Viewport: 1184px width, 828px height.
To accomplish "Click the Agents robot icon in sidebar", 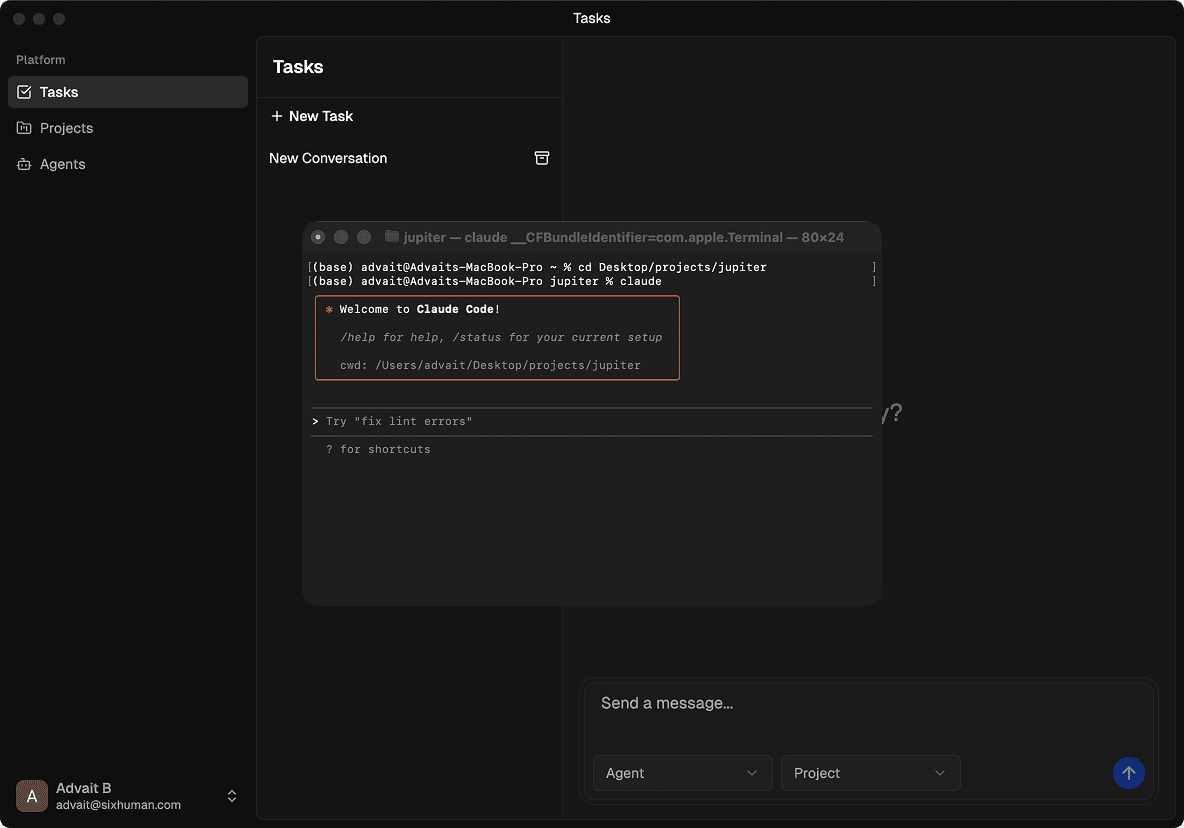I will tap(24, 165).
